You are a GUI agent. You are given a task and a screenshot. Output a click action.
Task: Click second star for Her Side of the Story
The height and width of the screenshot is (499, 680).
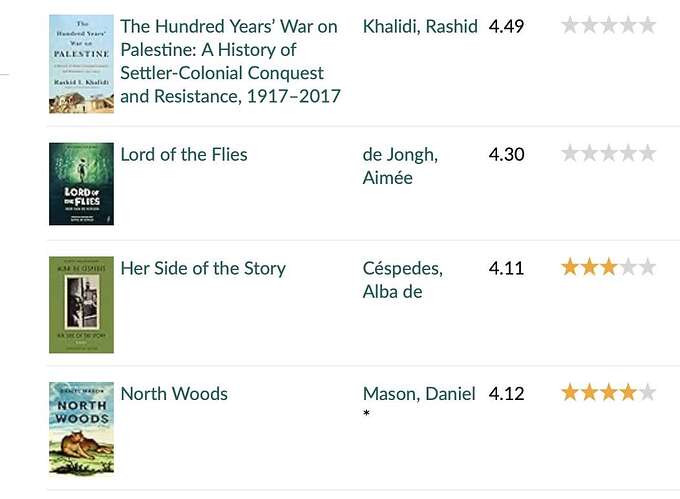coord(589,267)
